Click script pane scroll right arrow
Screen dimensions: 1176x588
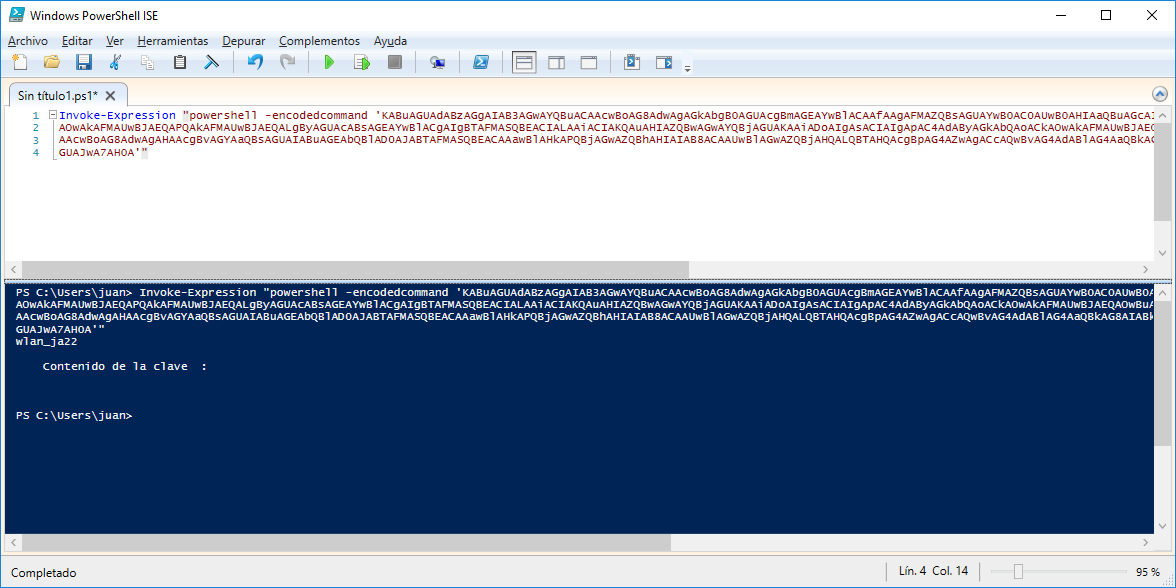[1145, 268]
